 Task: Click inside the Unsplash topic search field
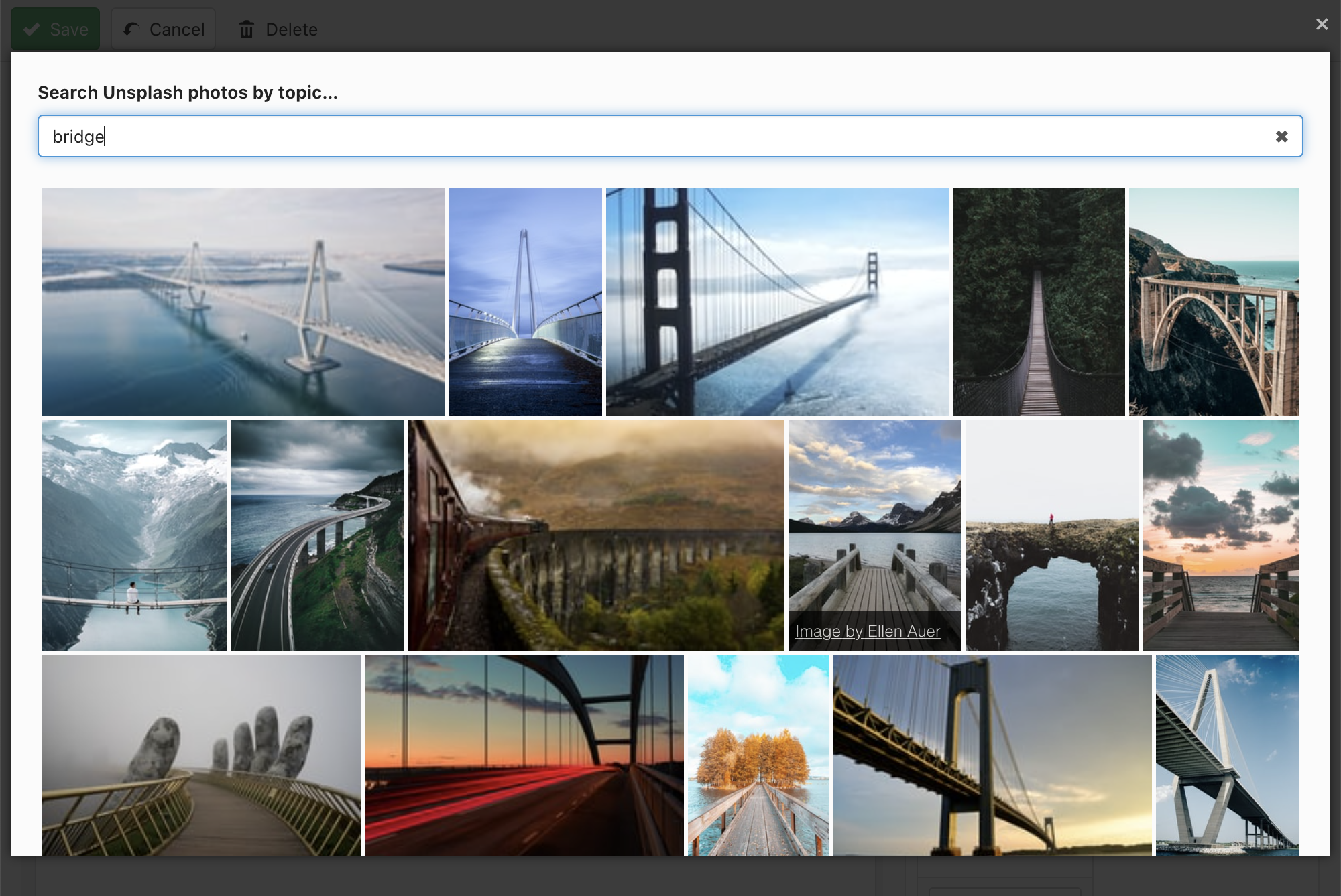[x=657, y=137]
